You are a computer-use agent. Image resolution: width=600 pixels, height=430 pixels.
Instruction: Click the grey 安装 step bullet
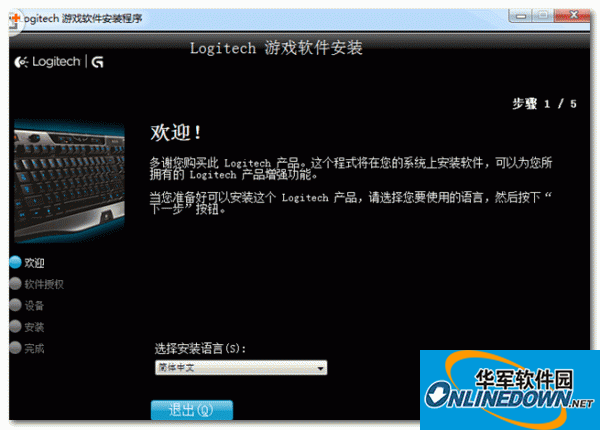[14, 327]
